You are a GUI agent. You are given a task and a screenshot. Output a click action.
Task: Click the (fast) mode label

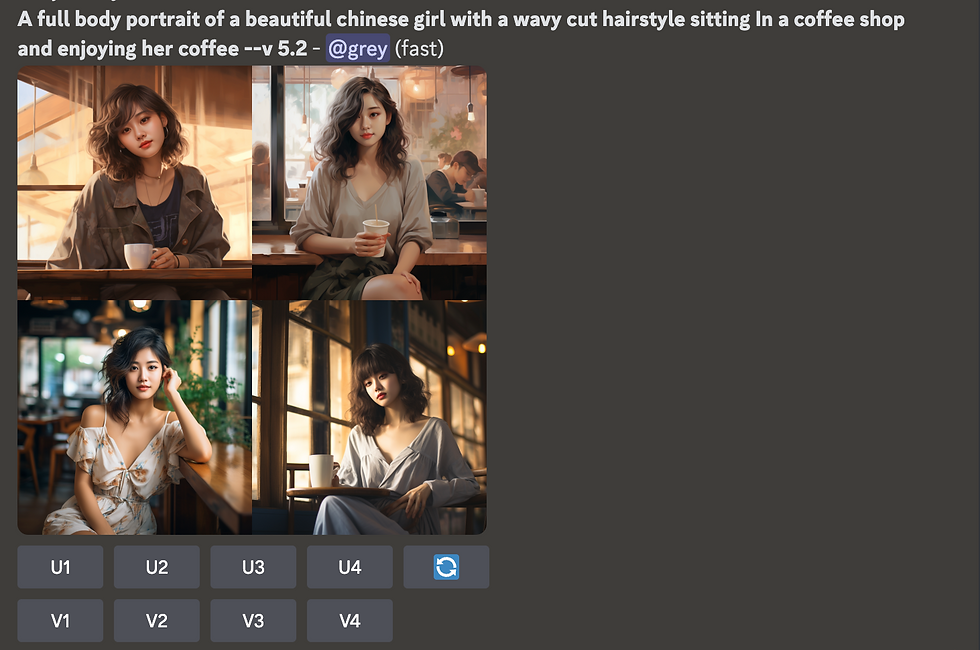point(419,48)
